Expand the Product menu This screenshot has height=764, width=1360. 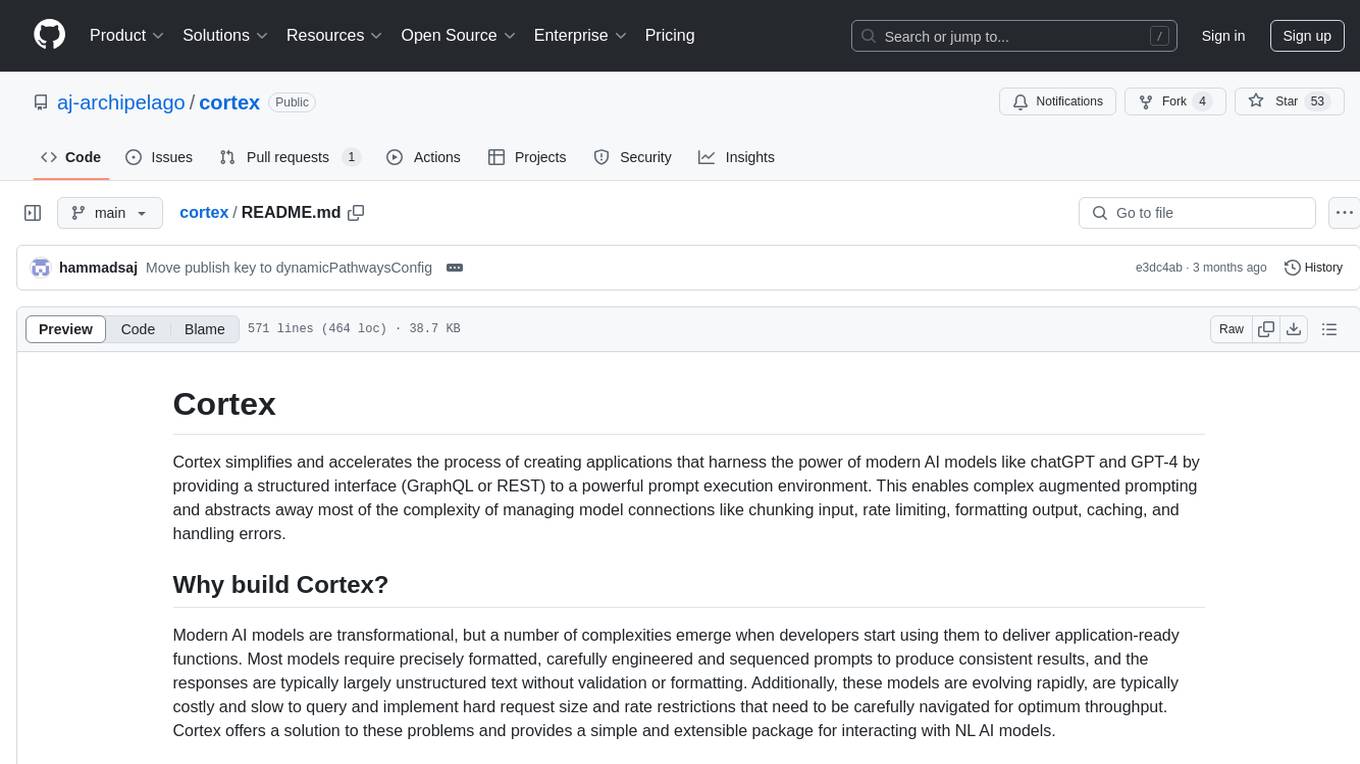(127, 35)
